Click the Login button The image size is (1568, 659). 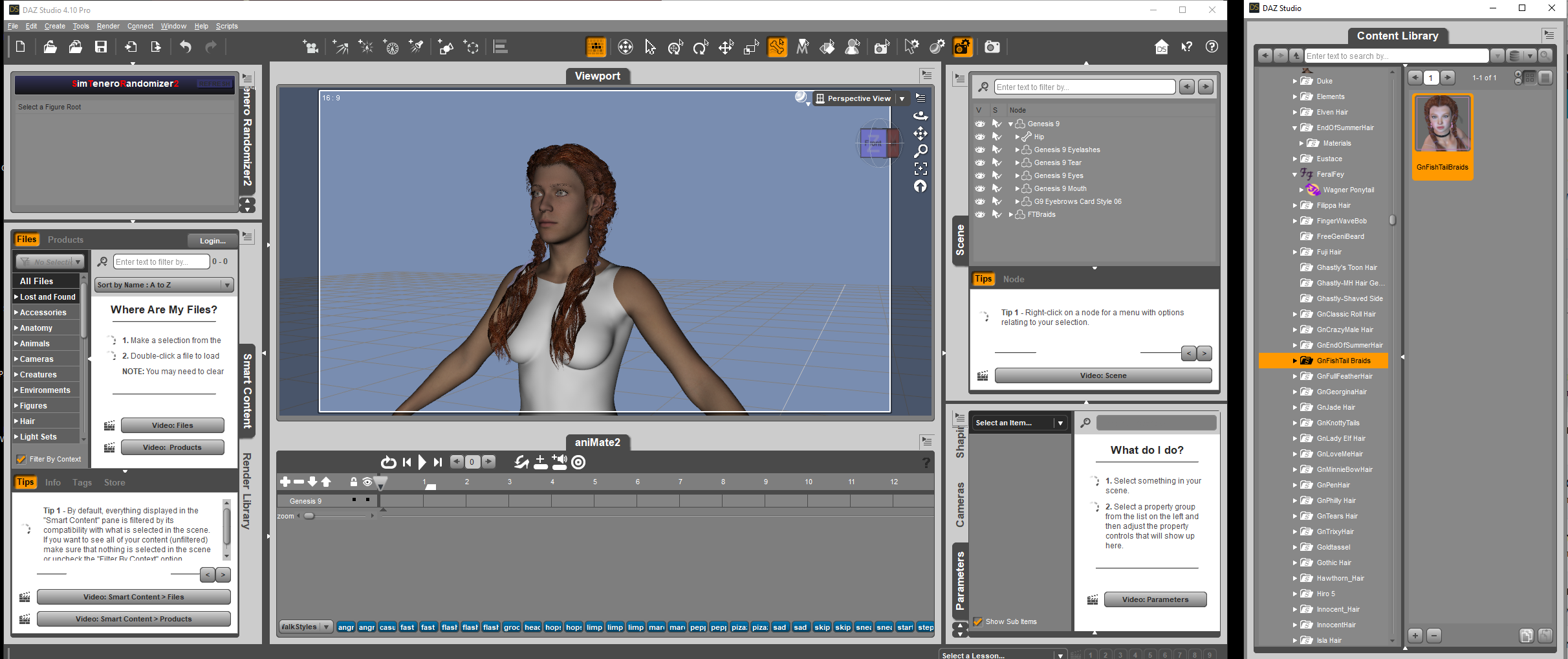click(213, 241)
